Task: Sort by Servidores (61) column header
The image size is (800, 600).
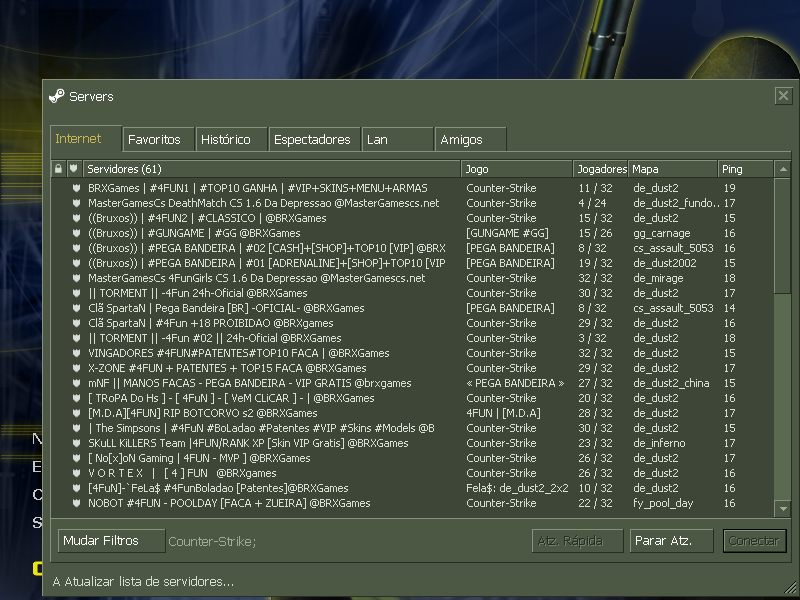Action: pyautogui.click(x=271, y=168)
